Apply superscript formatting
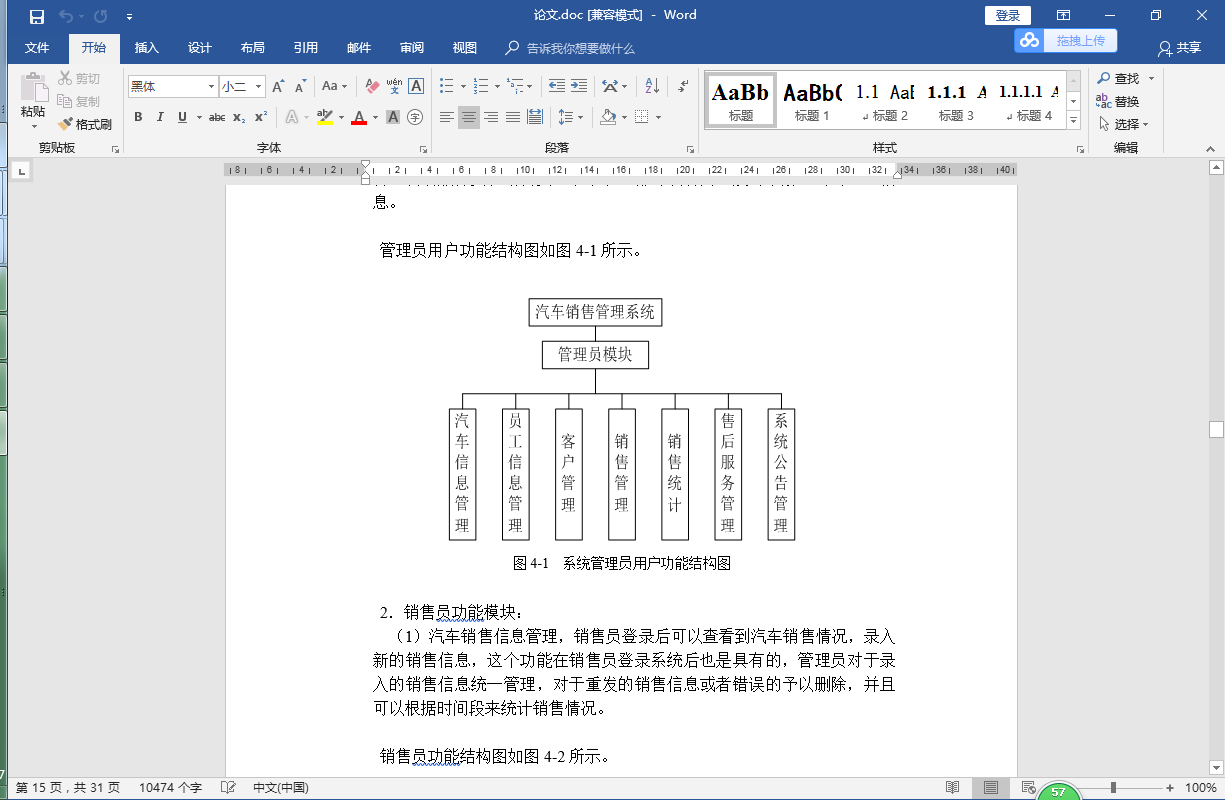 click(261, 117)
